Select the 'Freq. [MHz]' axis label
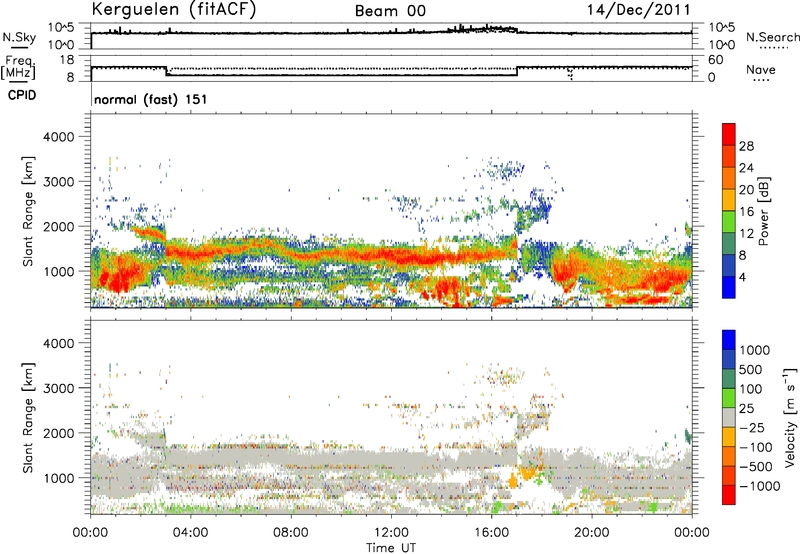 (x=18, y=67)
